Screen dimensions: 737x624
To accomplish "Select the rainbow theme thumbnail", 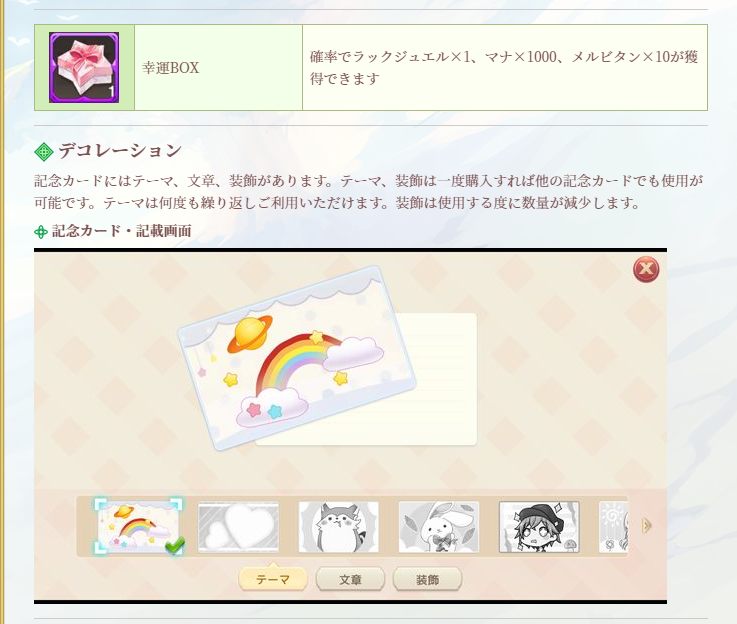I will click(139, 526).
